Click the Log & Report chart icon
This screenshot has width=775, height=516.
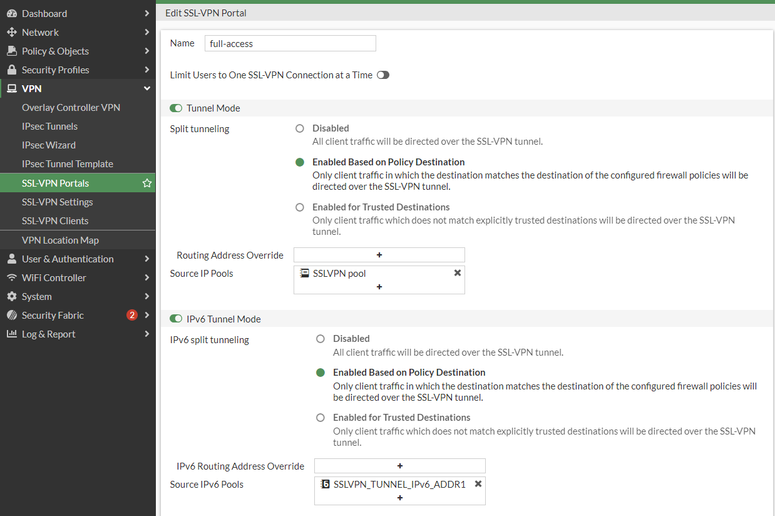[12, 334]
